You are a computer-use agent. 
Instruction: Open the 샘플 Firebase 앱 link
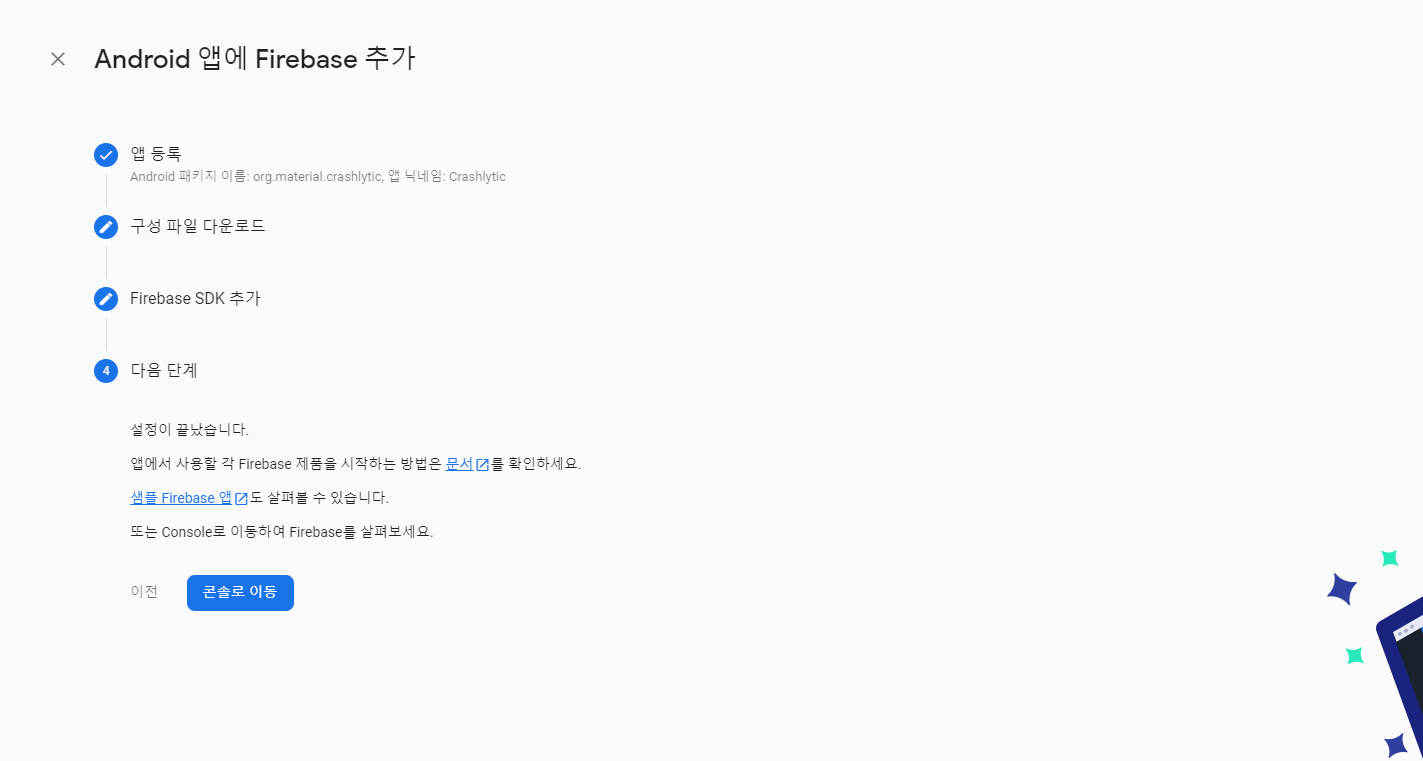(181, 498)
